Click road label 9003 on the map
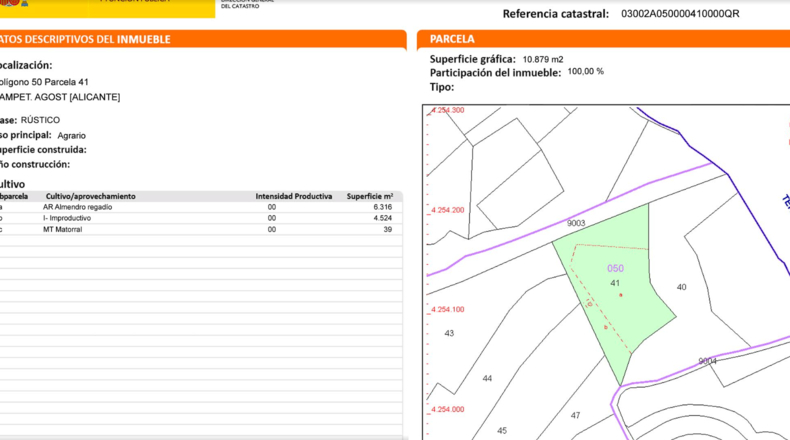 576,223
